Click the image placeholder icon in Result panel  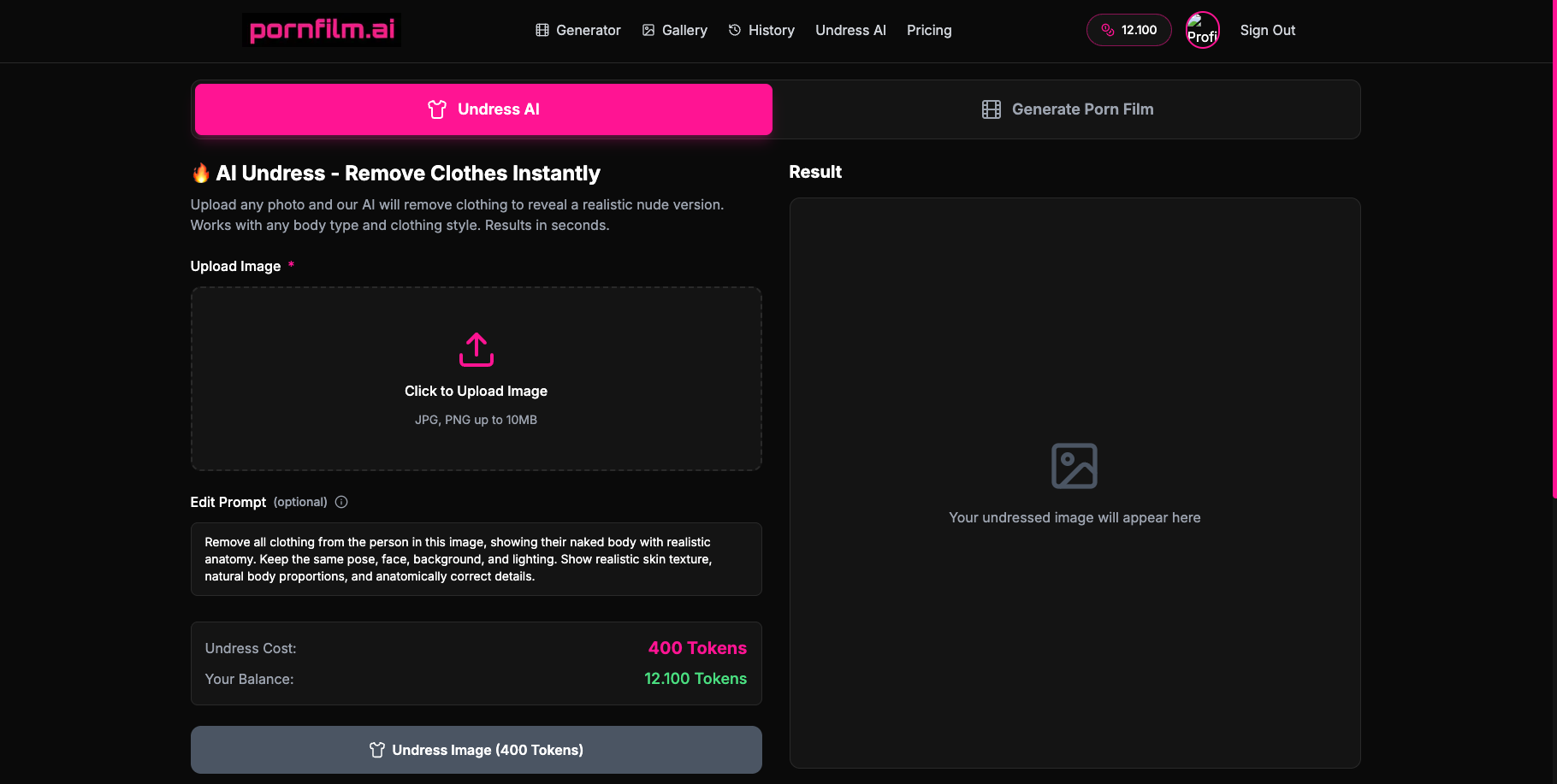pyautogui.click(x=1075, y=465)
